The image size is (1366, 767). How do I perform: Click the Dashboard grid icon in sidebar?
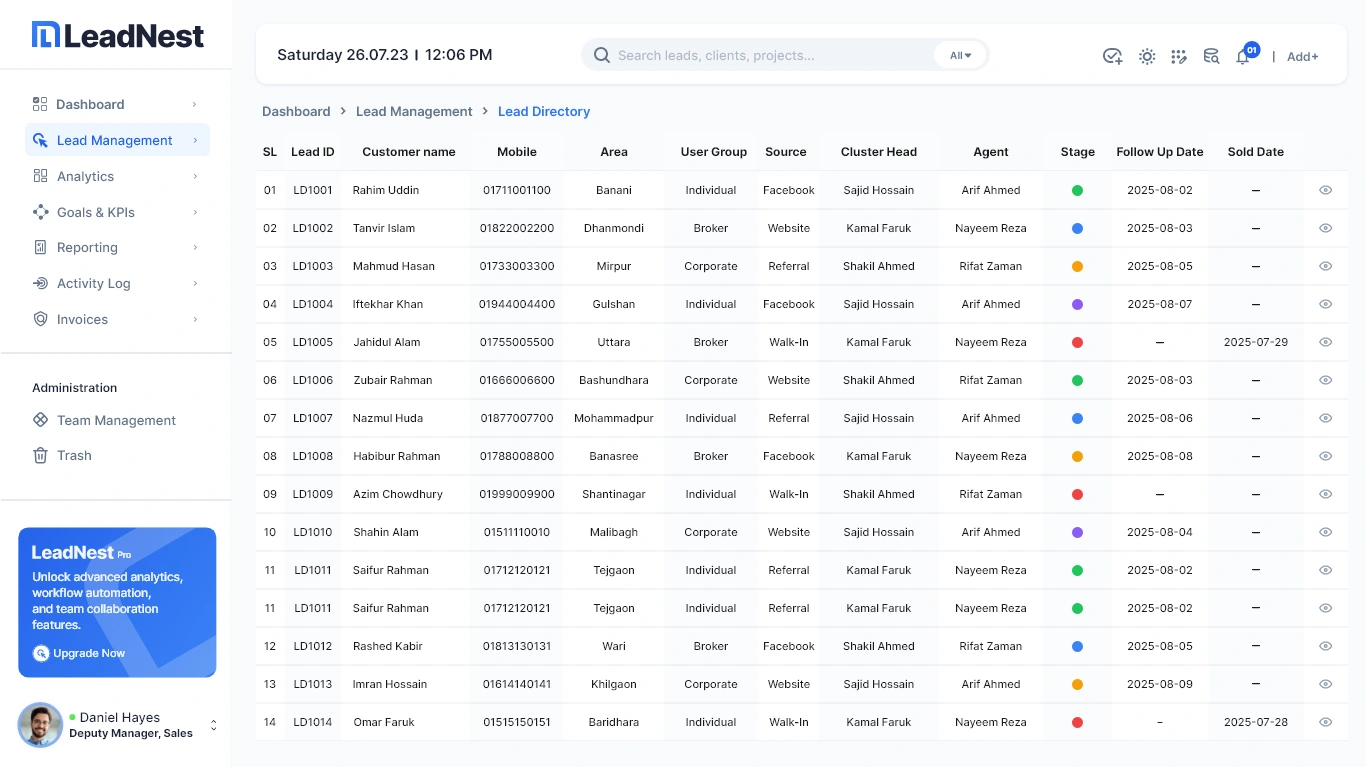[40, 104]
